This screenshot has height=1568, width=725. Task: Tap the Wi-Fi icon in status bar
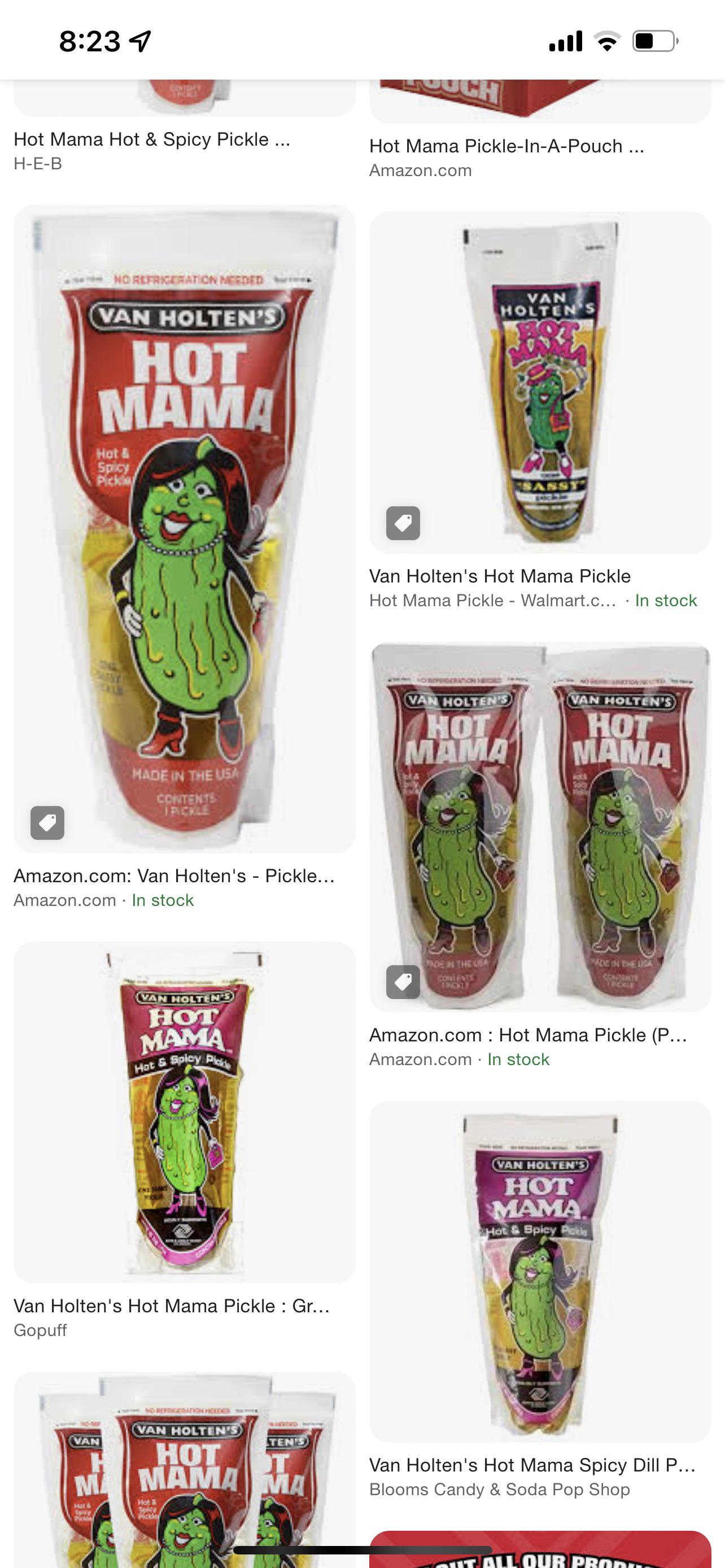click(x=606, y=41)
